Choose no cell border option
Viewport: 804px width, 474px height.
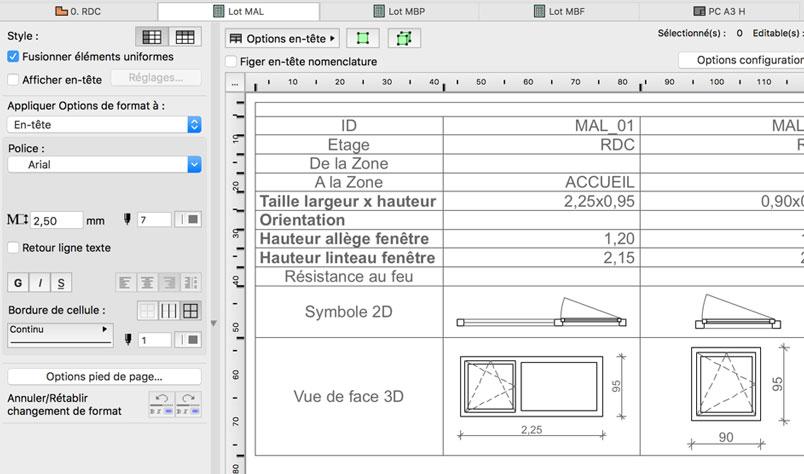point(147,311)
